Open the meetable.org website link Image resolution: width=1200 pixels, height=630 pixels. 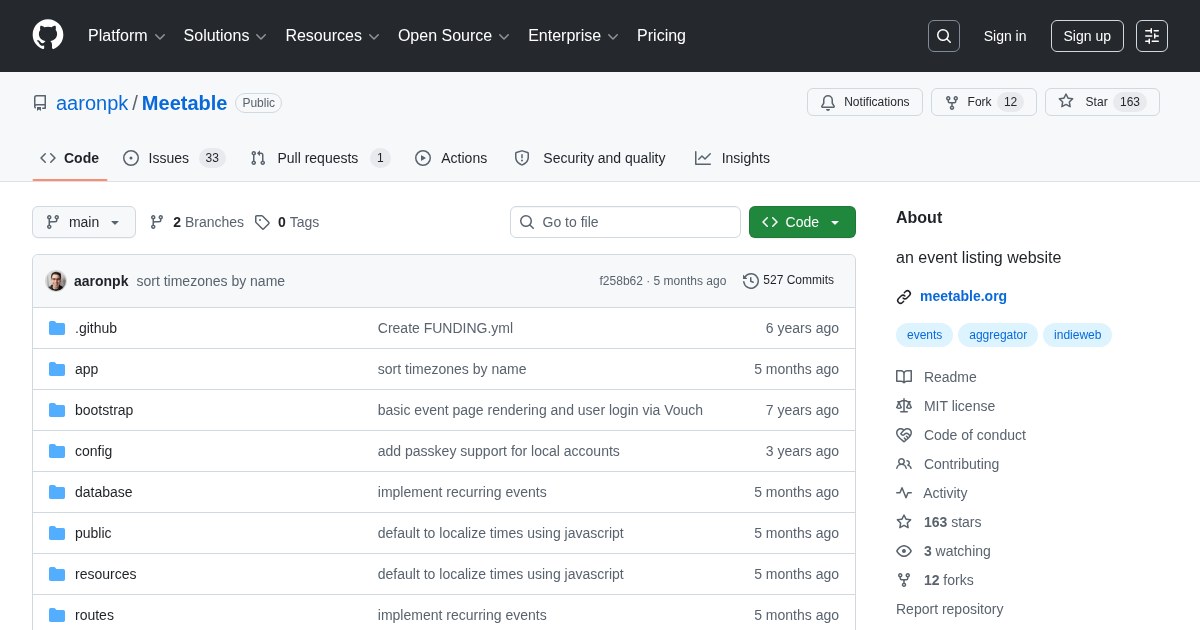tap(963, 296)
